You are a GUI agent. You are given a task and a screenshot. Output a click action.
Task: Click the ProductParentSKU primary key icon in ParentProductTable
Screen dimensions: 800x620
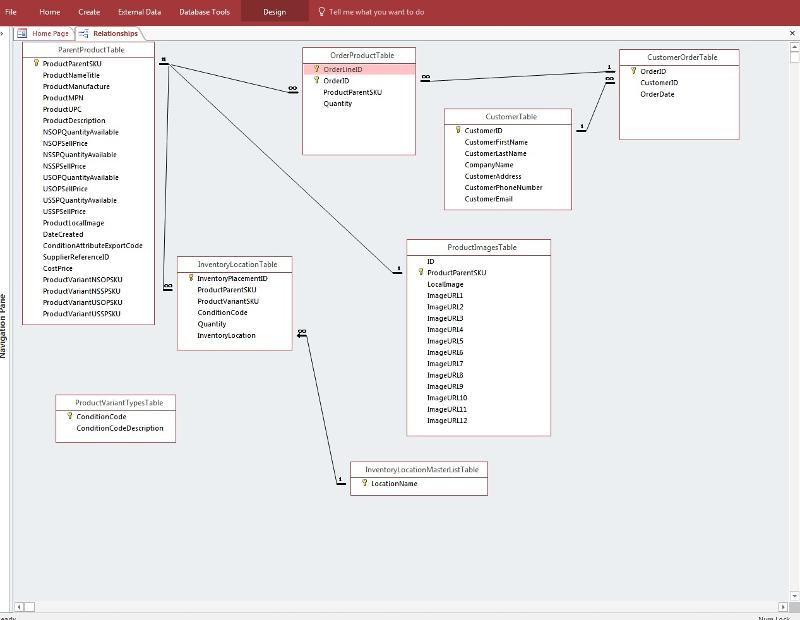coord(36,63)
